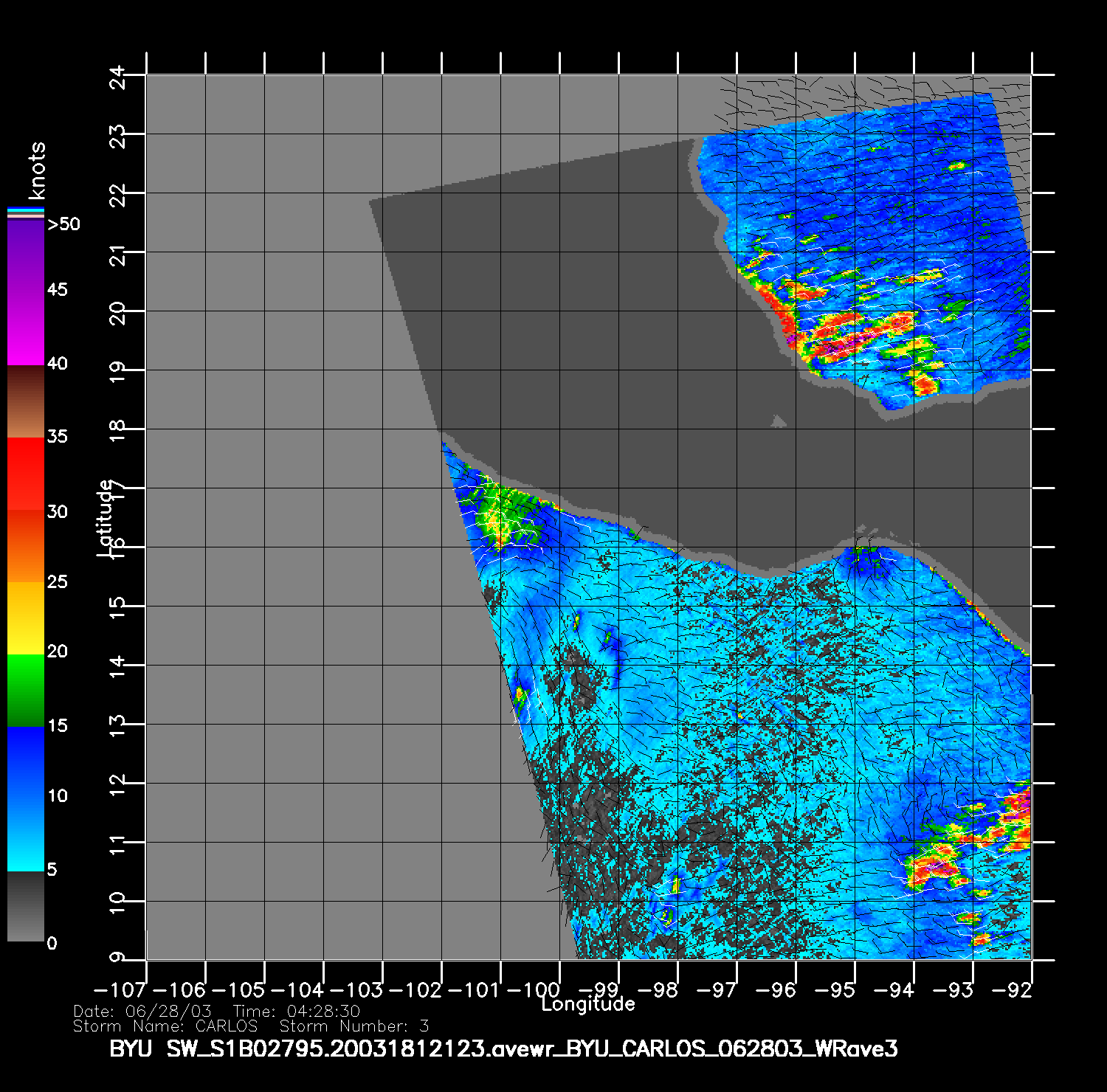1107x1092 pixels.
Task: Click the red 30-35 knots legend band
Action: click(25, 474)
